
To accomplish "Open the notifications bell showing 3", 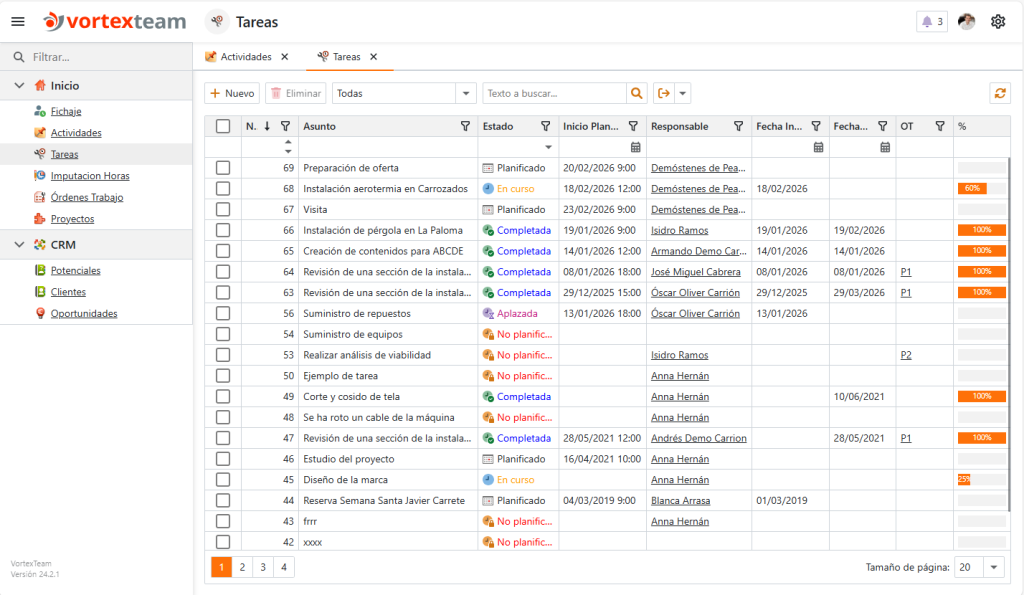I will [932, 22].
